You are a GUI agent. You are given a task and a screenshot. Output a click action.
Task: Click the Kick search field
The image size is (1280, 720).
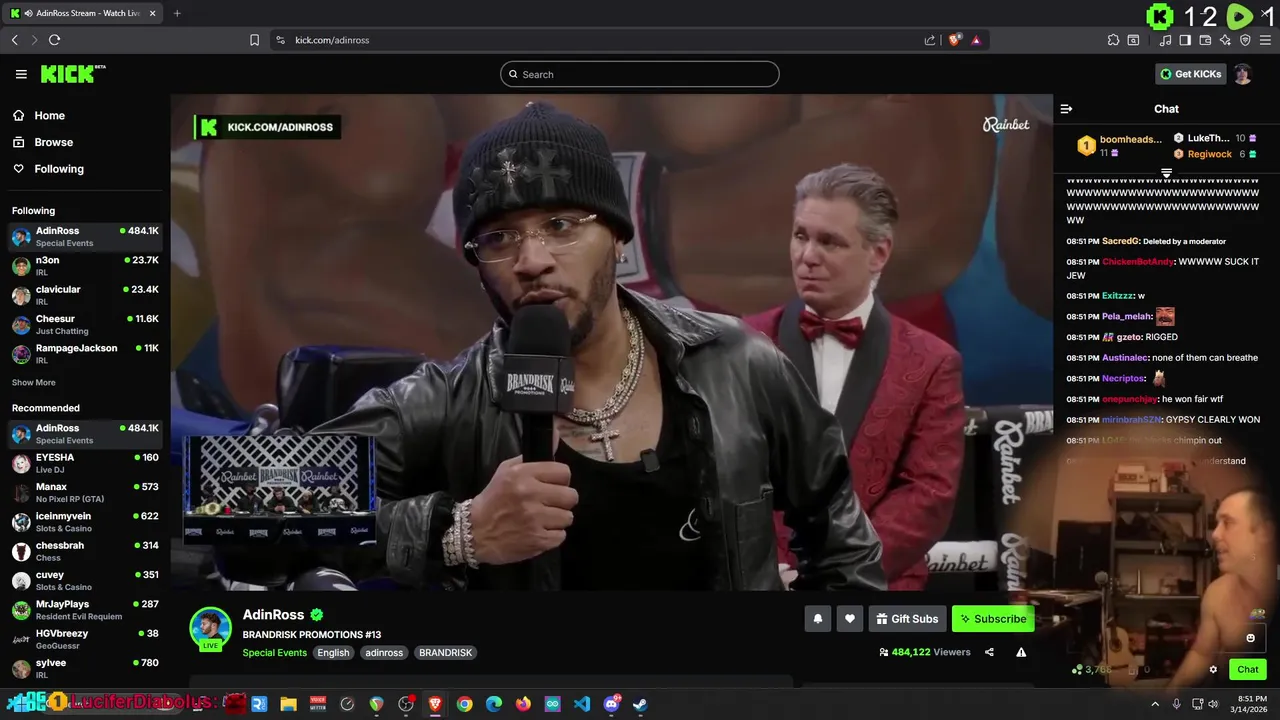(x=639, y=74)
